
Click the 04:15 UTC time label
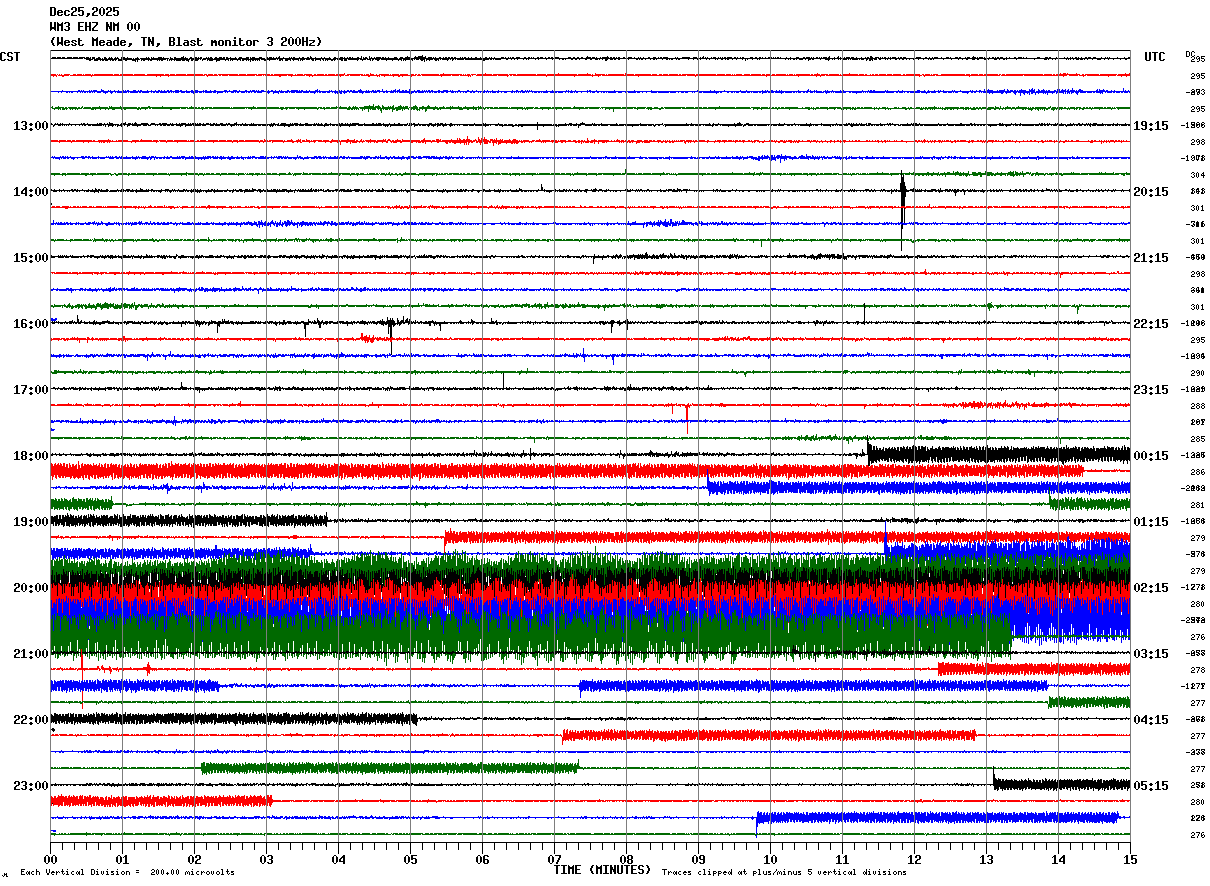click(1151, 719)
